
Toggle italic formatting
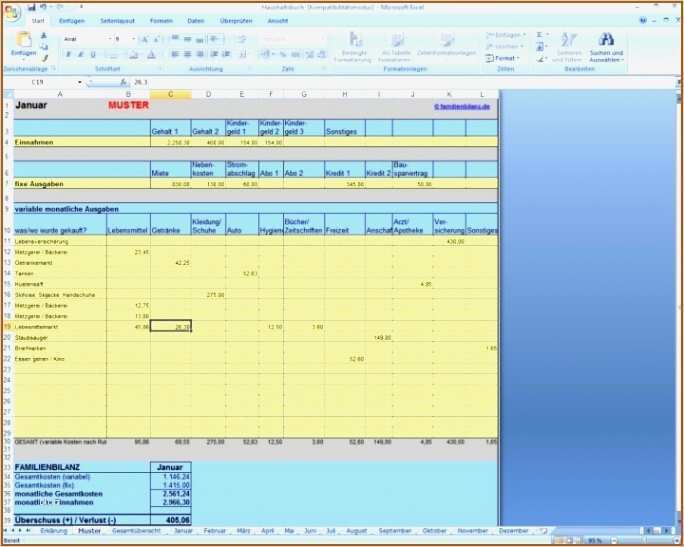click(80, 55)
